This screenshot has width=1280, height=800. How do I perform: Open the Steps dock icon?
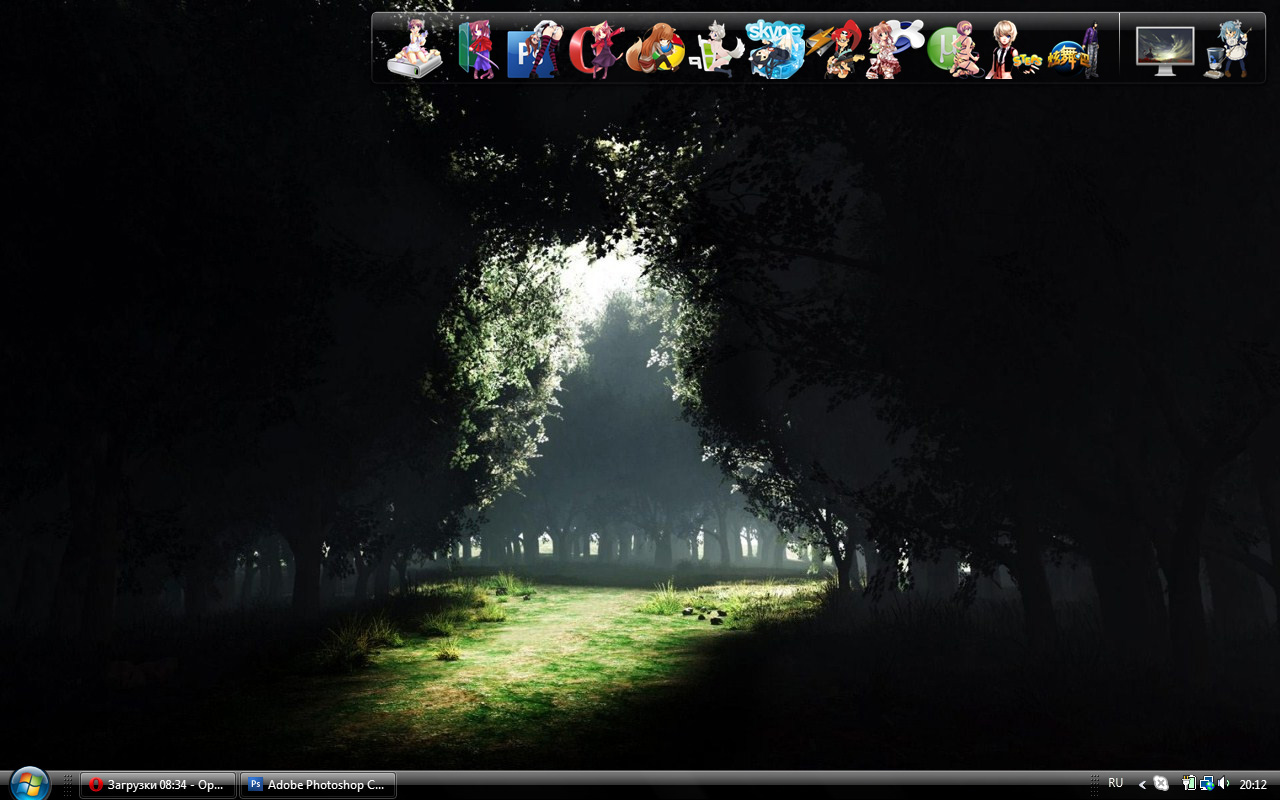click(1012, 49)
